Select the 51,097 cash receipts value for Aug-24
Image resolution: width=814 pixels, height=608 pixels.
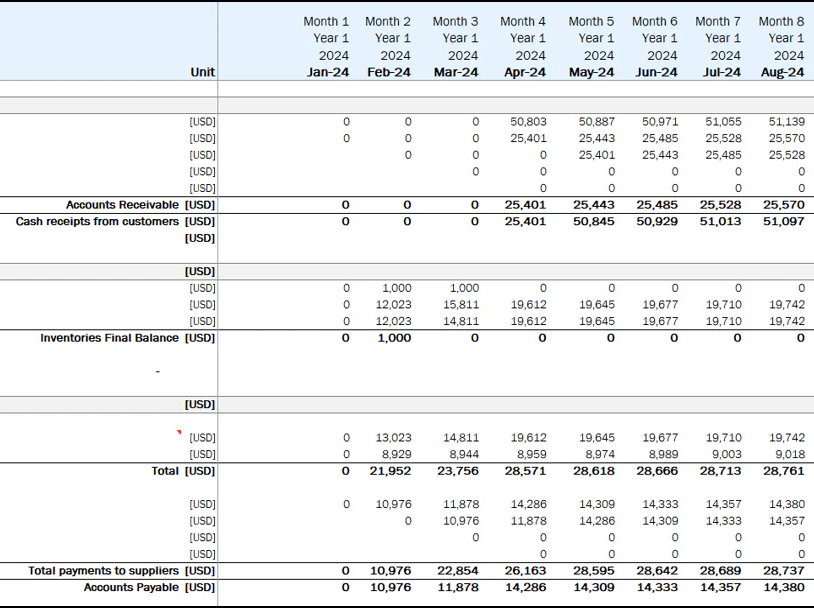pos(783,221)
